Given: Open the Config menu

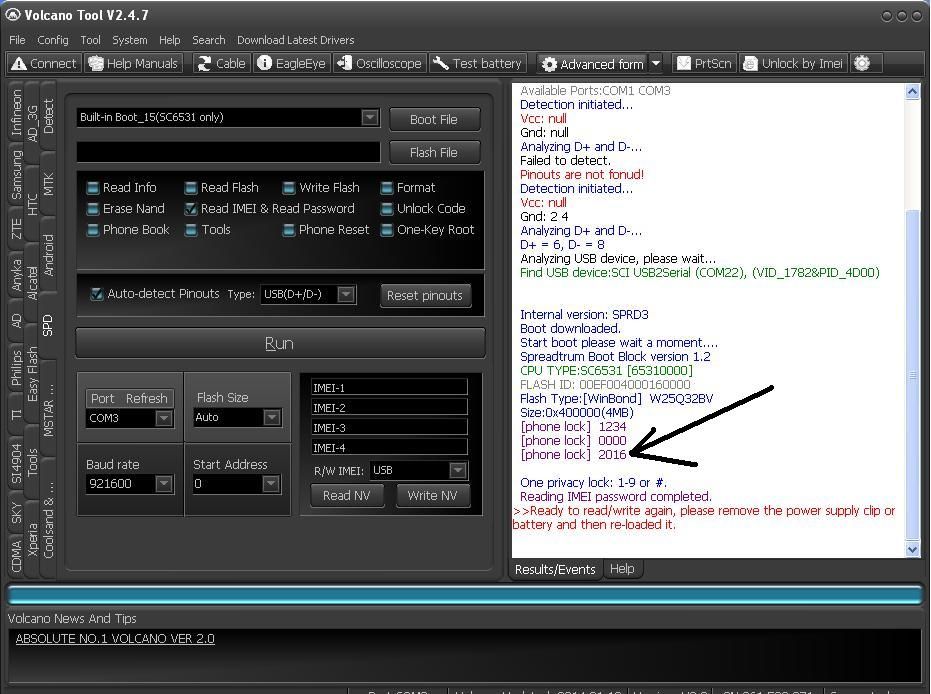Looking at the screenshot, I should pos(53,40).
